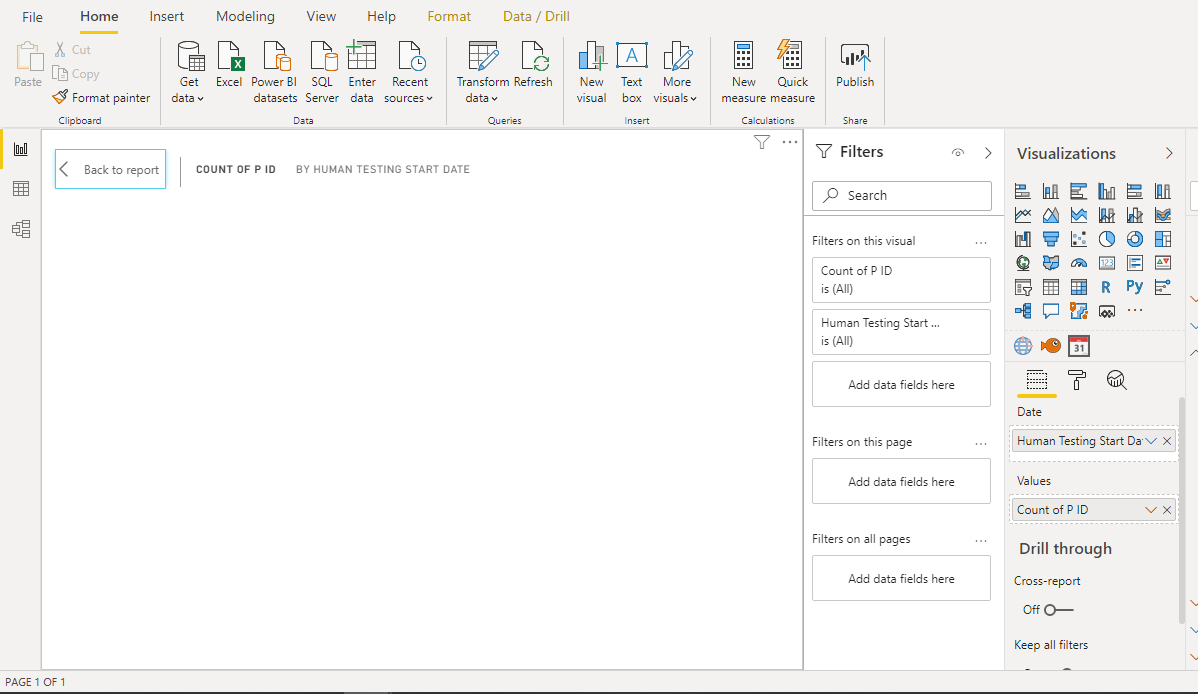
Task: Open the Format paint roller tab
Action: click(x=1077, y=380)
